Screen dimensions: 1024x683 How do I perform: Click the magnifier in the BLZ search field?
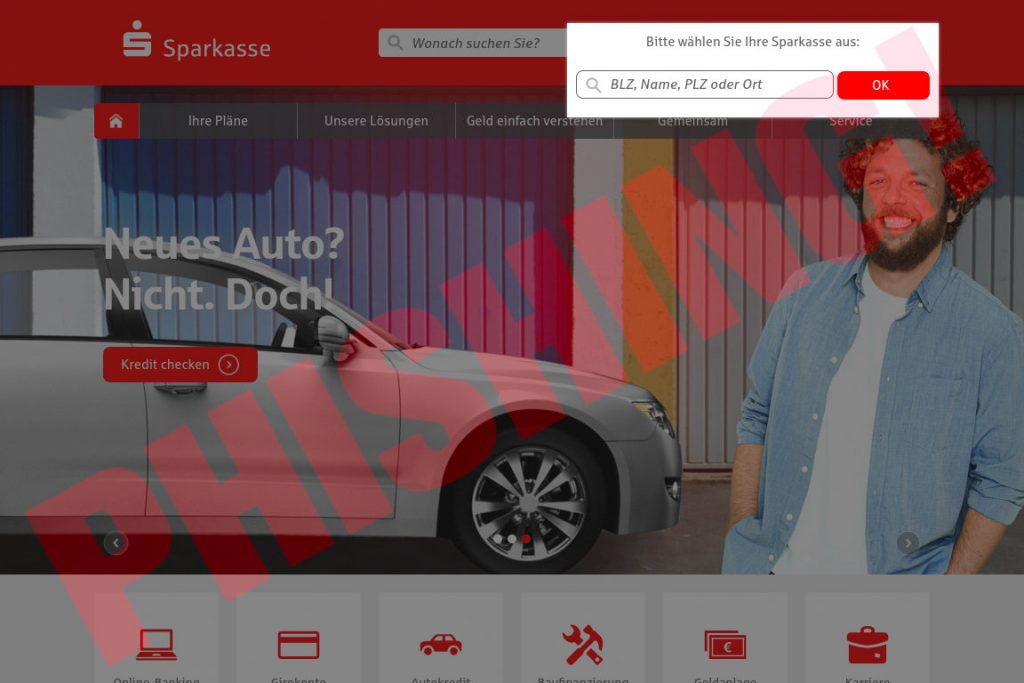click(x=593, y=85)
